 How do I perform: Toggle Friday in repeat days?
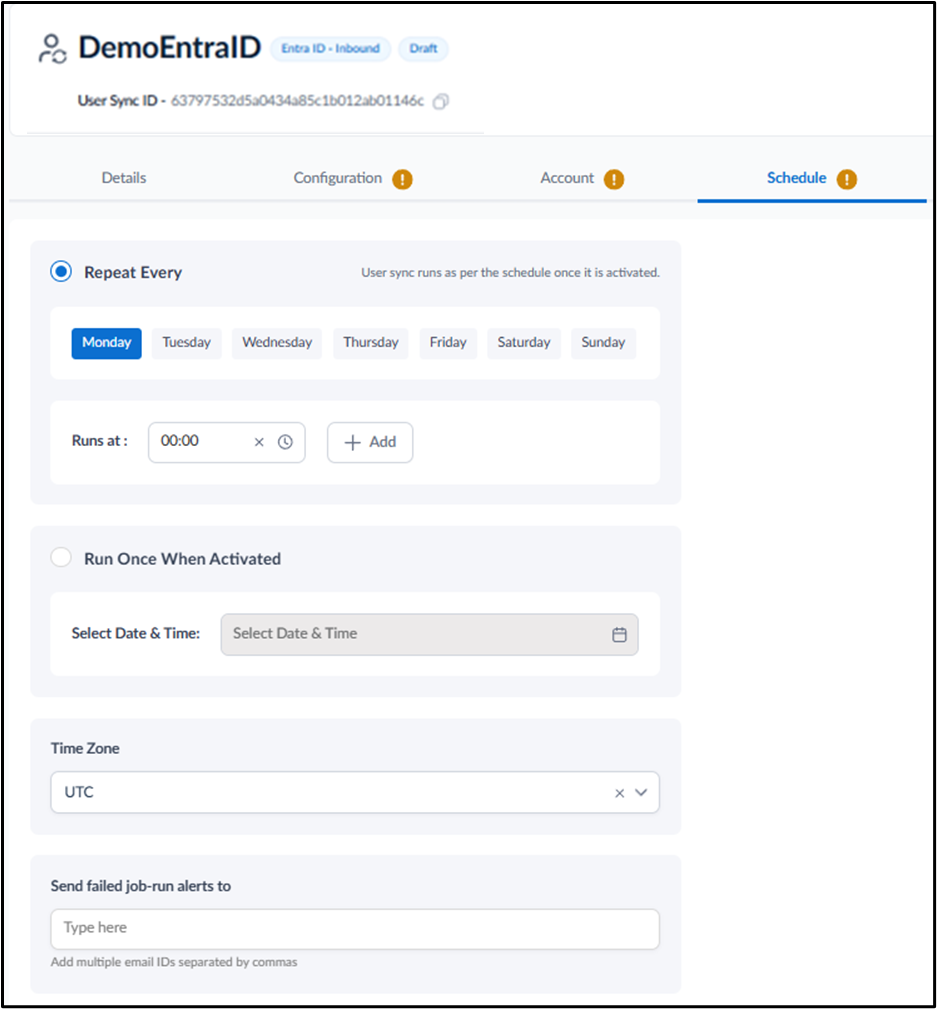[448, 343]
